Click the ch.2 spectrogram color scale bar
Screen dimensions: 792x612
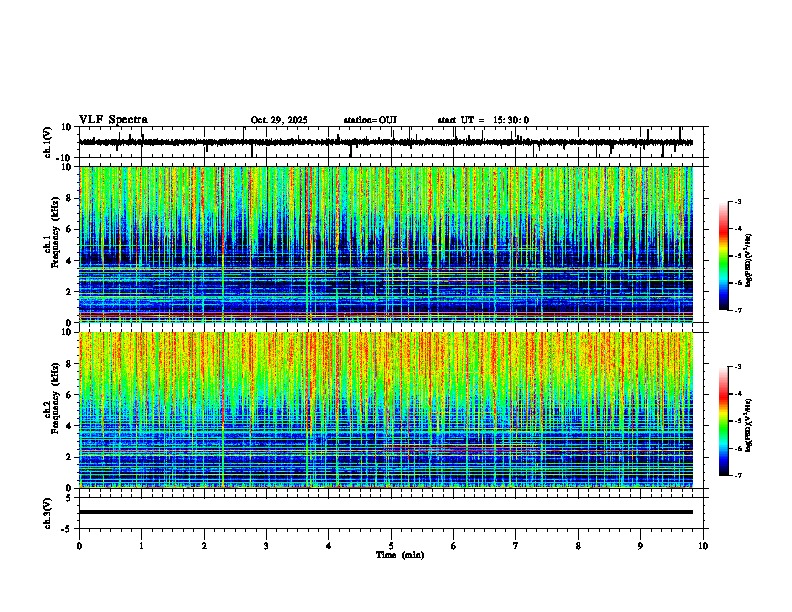pyautogui.click(x=724, y=421)
